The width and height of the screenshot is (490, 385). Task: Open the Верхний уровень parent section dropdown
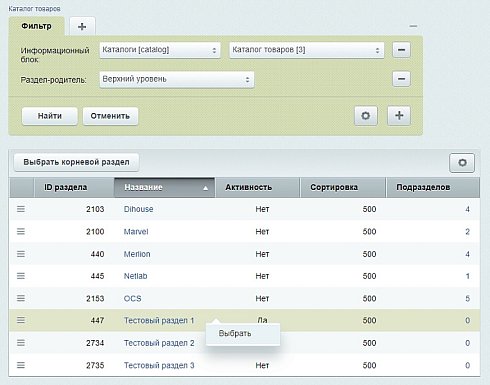click(x=177, y=79)
